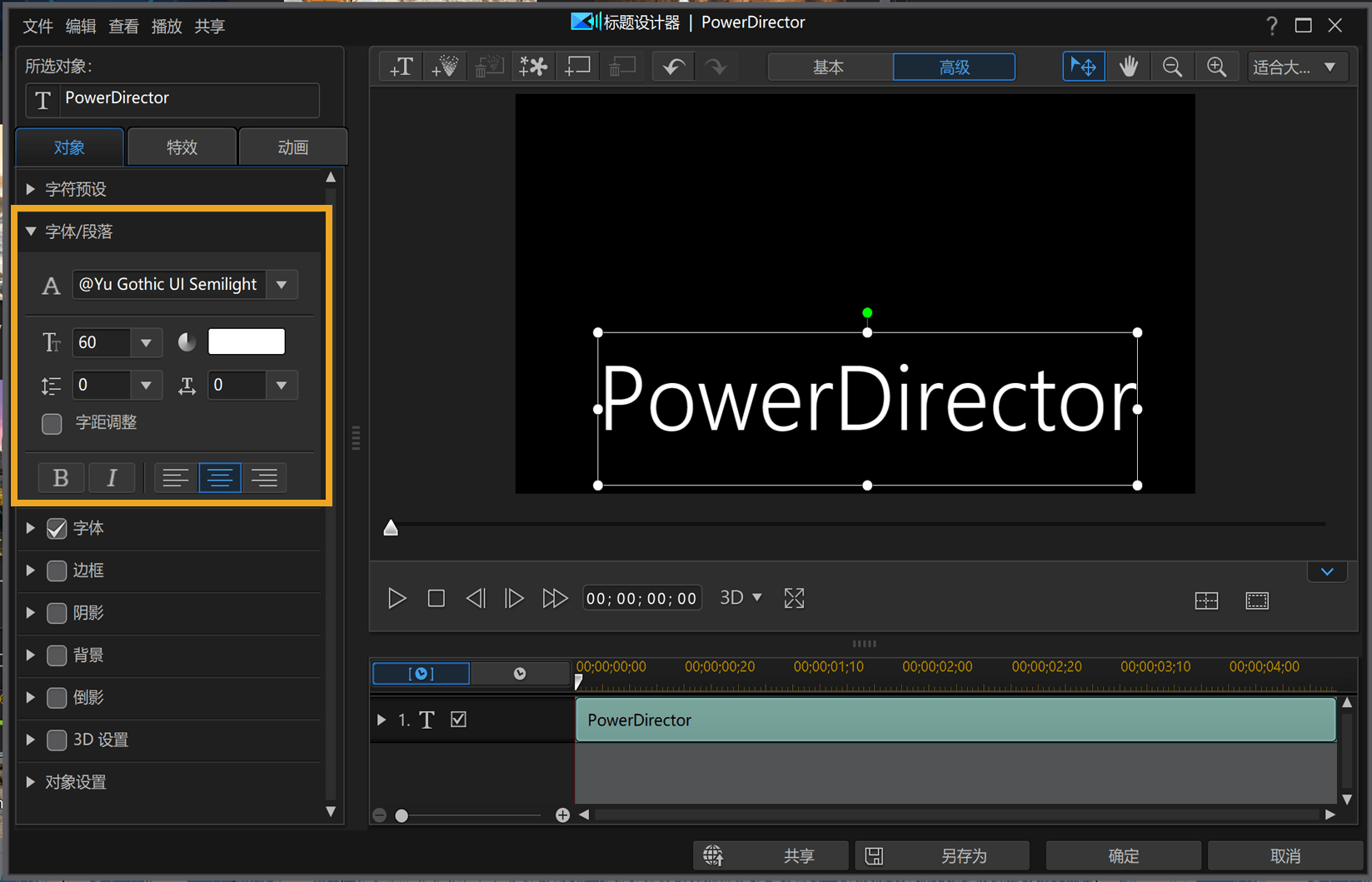Toggle bold text formatting
This screenshot has width=1372, height=882.
click(x=61, y=478)
